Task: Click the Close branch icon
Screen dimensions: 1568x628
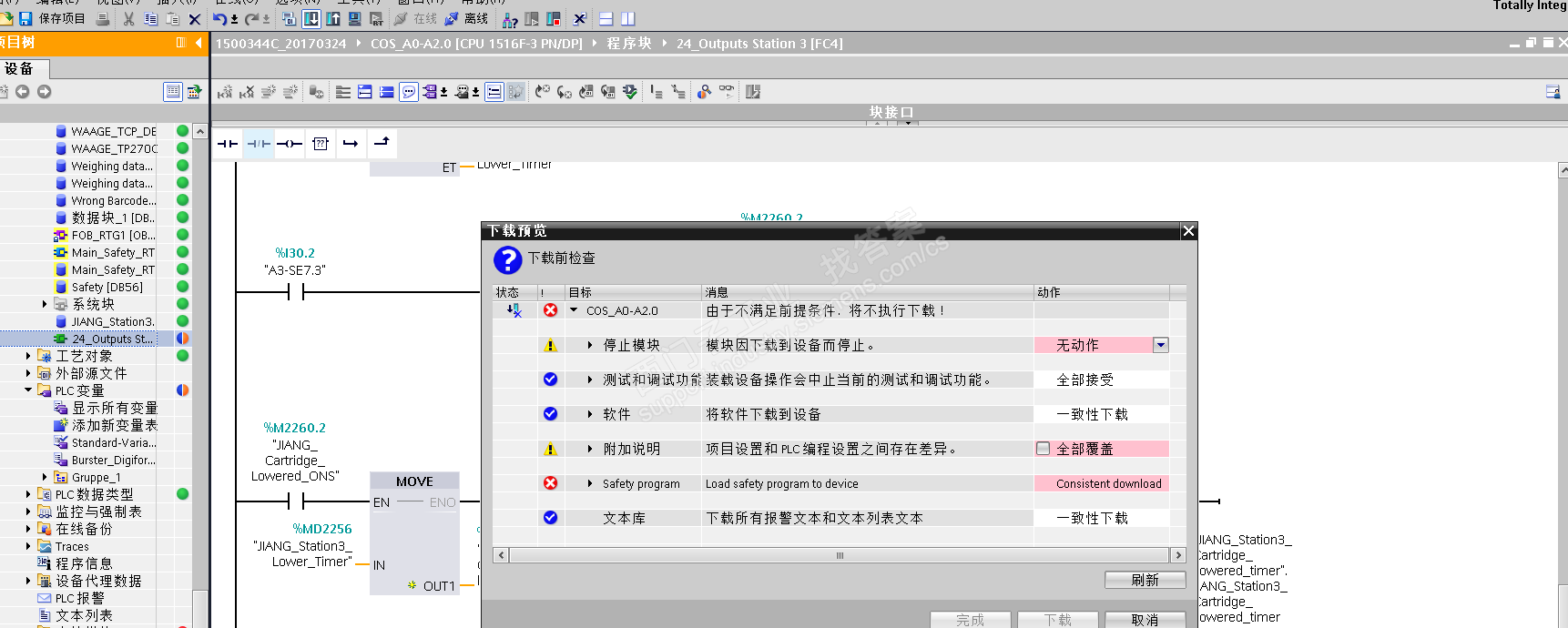Action: tap(382, 143)
